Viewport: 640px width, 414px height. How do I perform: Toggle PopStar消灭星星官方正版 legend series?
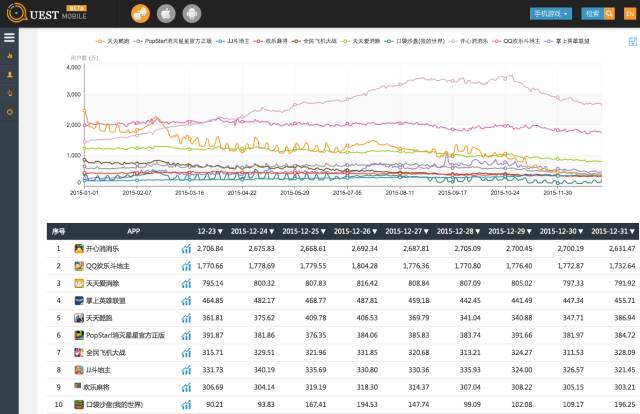[173, 41]
